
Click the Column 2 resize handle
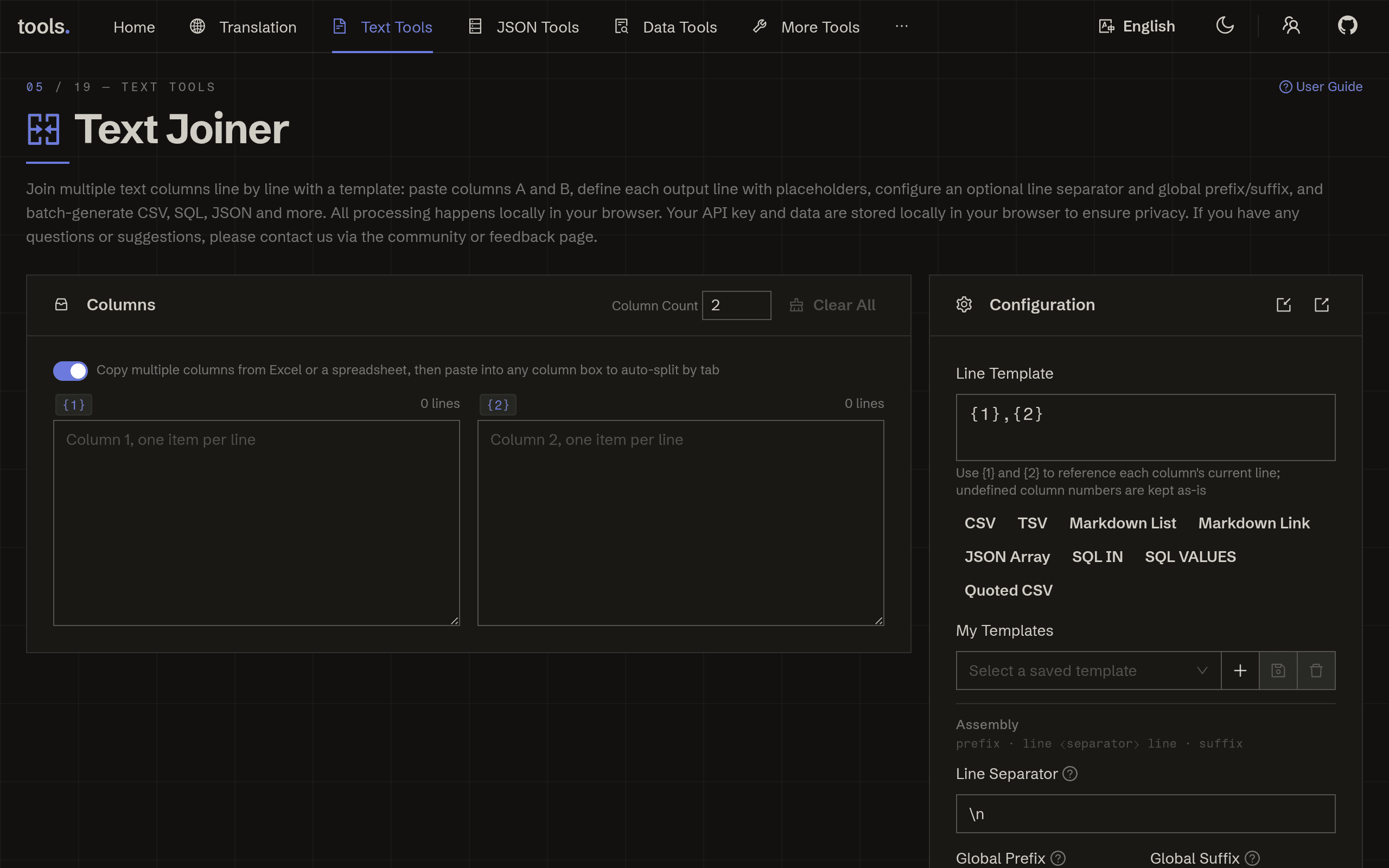click(x=879, y=621)
